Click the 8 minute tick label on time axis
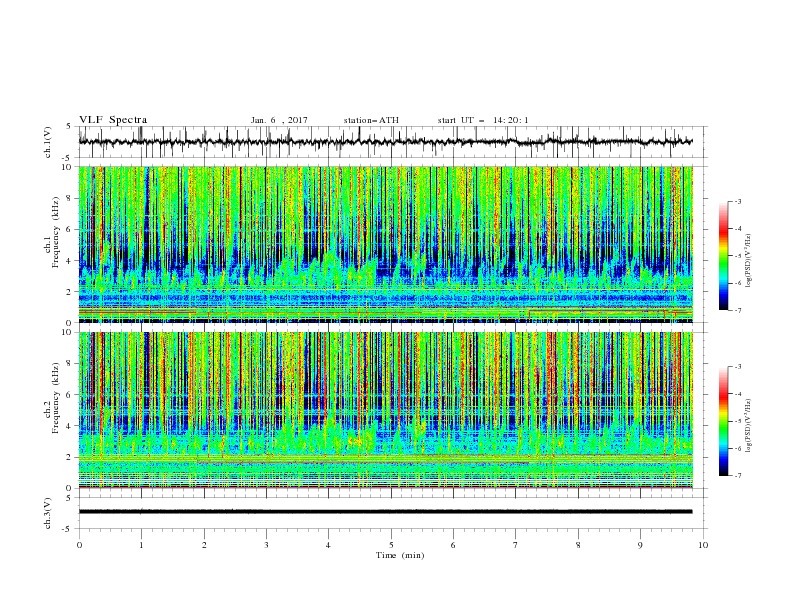Viewport: 792px width, 612px height. click(x=578, y=545)
